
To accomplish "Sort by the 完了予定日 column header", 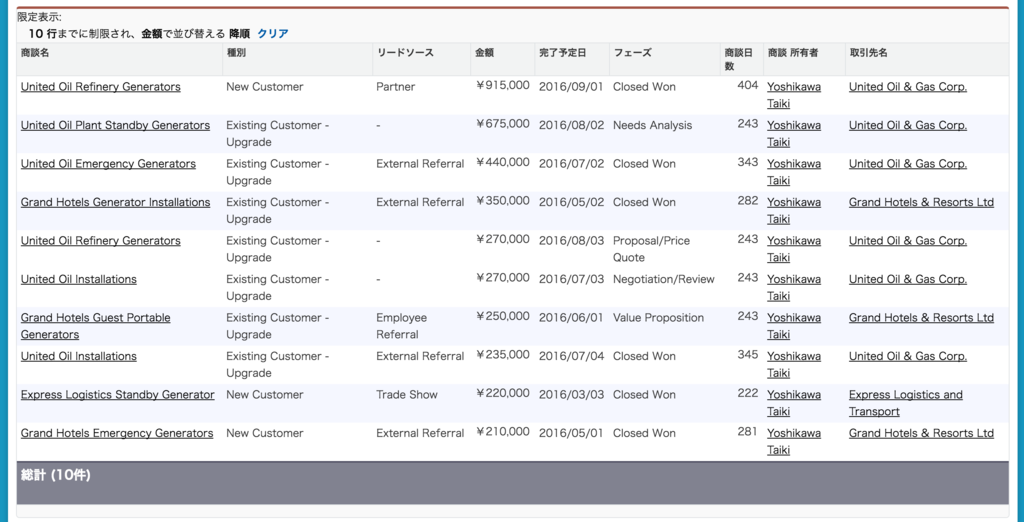I will click(562, 54).
